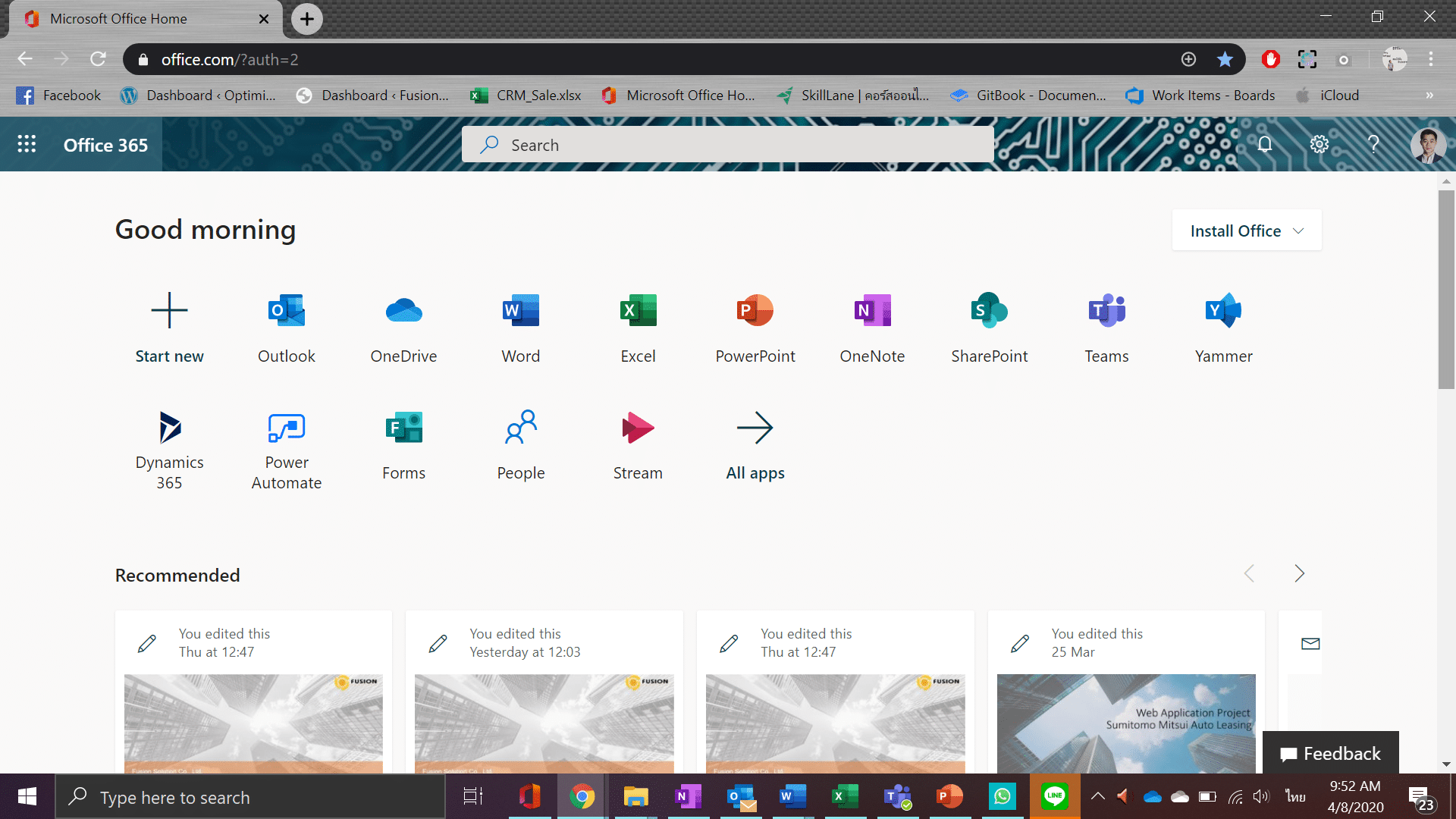
Task: Open the Dashboard Optimi bookmark
Action: click(199, 96)
